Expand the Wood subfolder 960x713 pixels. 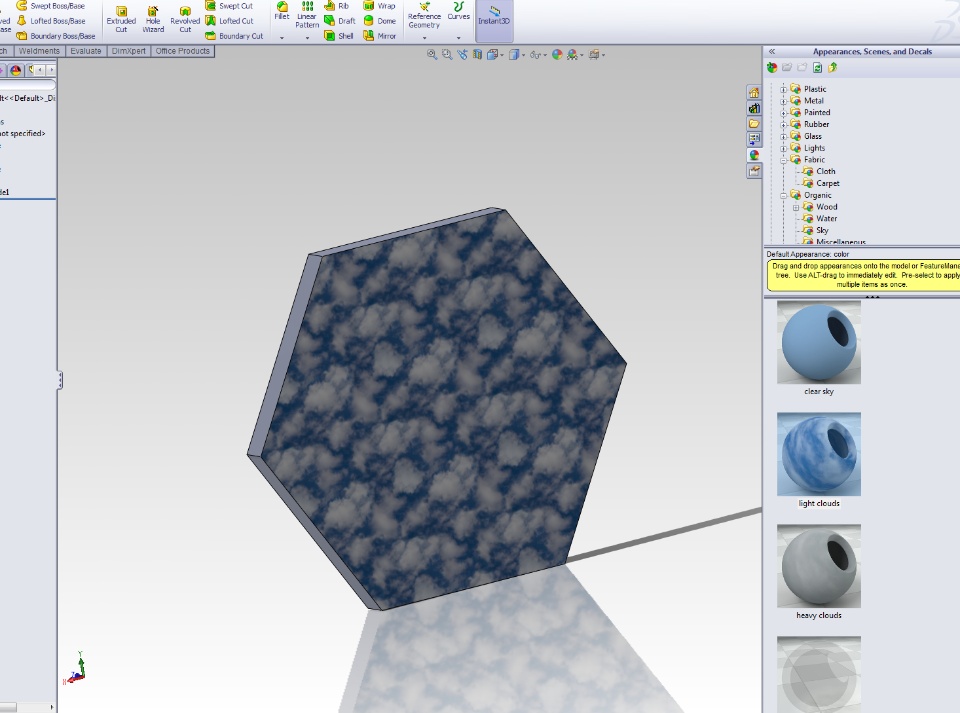tap(796, 207)
